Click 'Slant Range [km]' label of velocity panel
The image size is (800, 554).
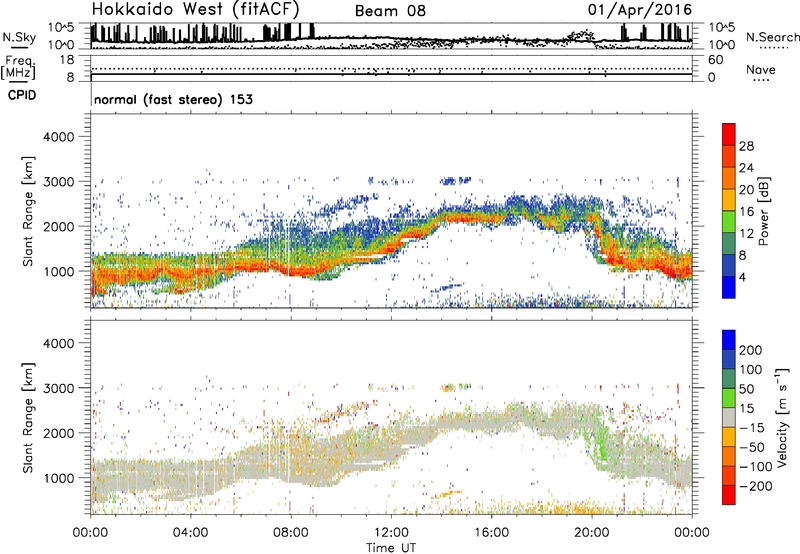point(28,418)
